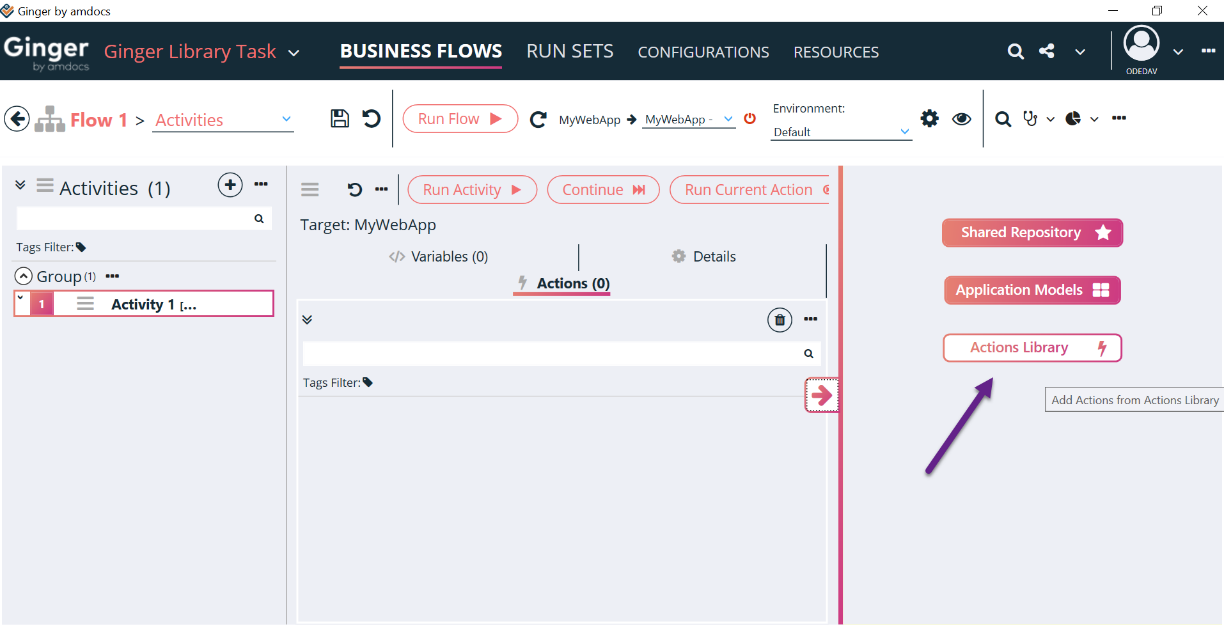Image resolution: width=1224 pixels, height=626 pixels.
Task: Click the undo icon next to save
Action: tap(371, 119)
